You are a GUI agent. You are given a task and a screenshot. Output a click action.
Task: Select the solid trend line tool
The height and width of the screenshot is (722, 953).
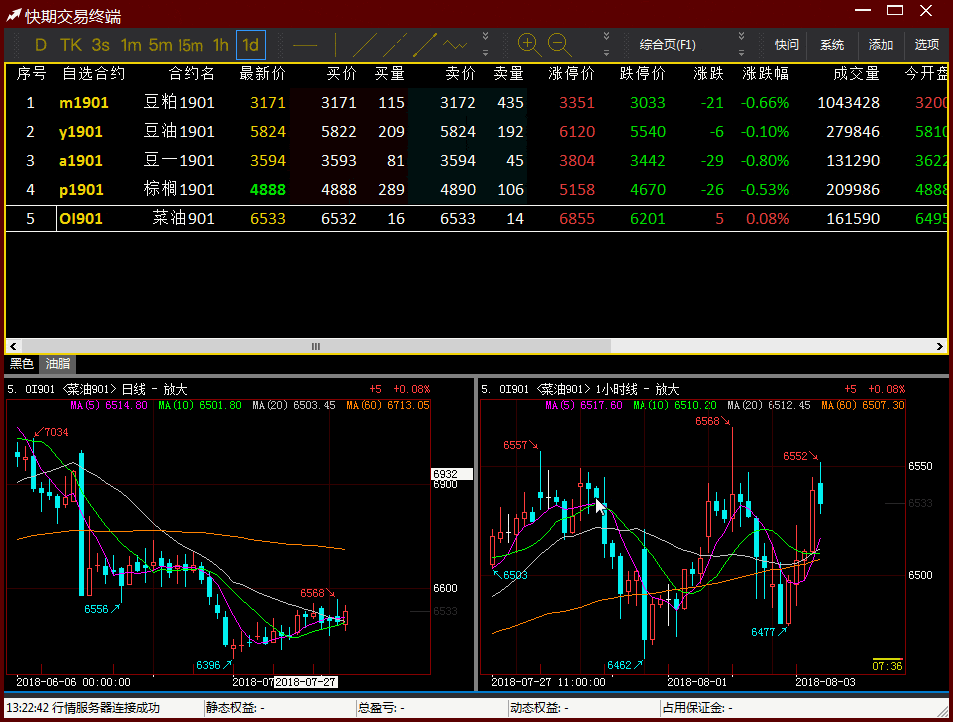(x=365, y=45)
